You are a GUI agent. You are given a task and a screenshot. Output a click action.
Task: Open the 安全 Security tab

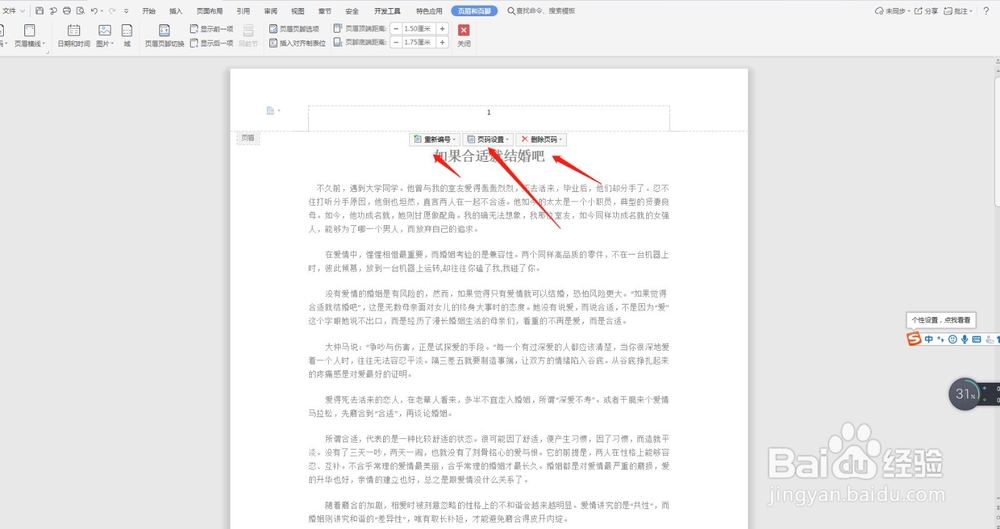click(x=352, y=11)
